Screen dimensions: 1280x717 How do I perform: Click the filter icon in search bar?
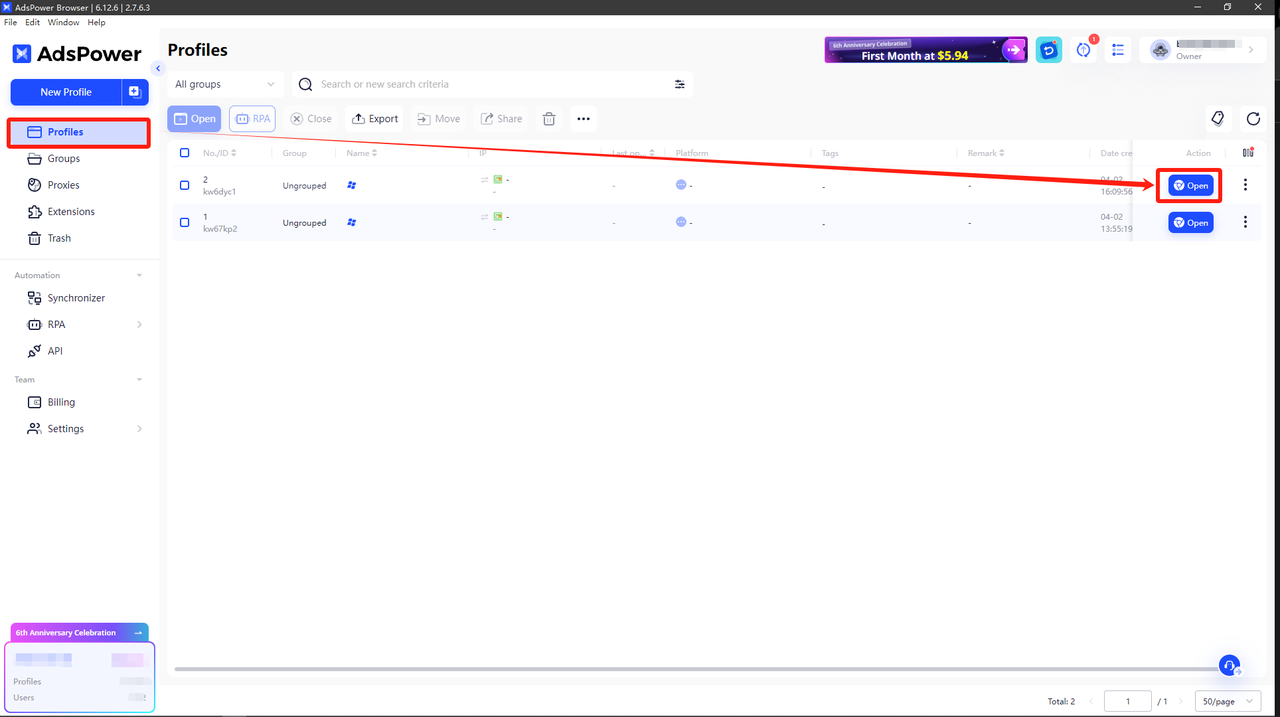coord(680,85)
